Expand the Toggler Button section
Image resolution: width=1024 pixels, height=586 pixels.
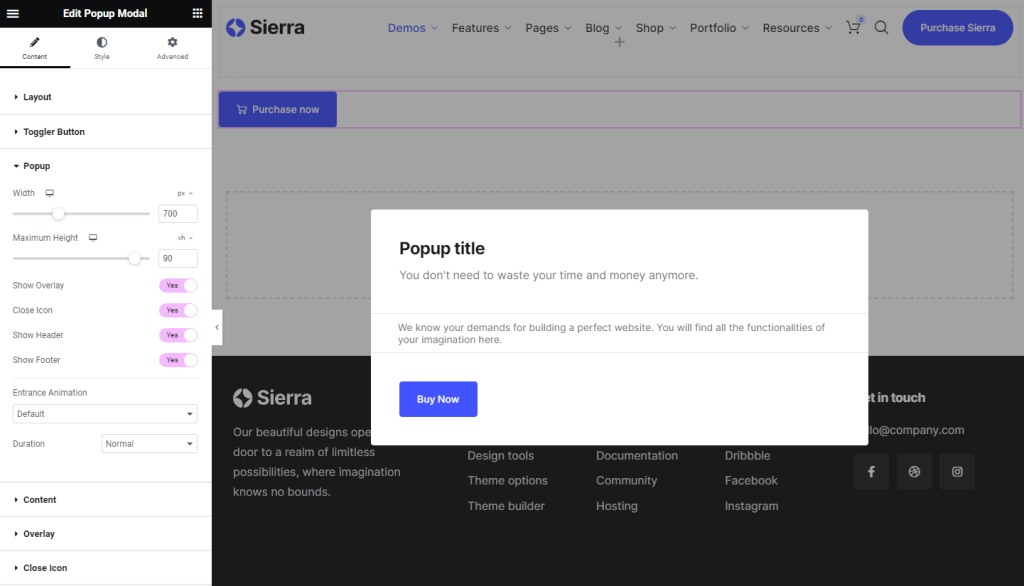(106, 131)
